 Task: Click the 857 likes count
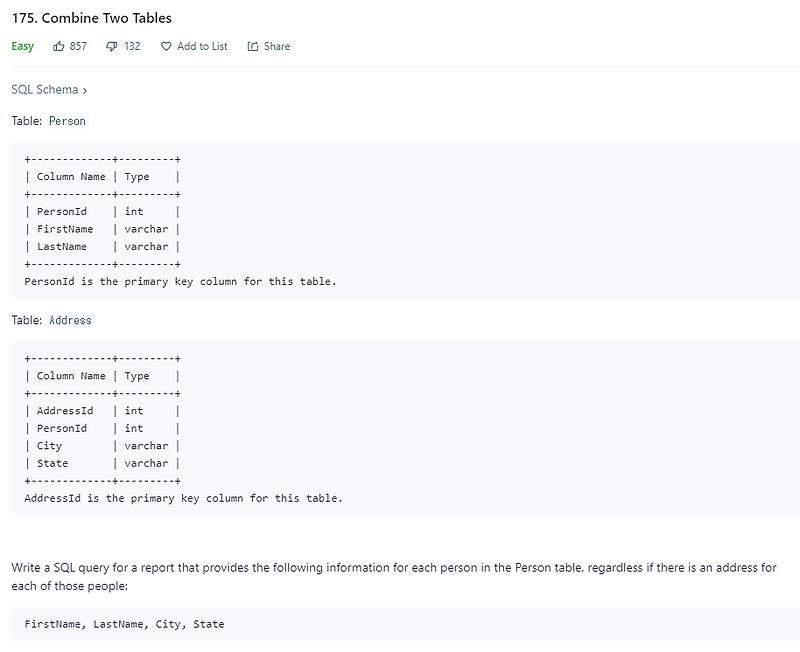(x=78, y=46)
